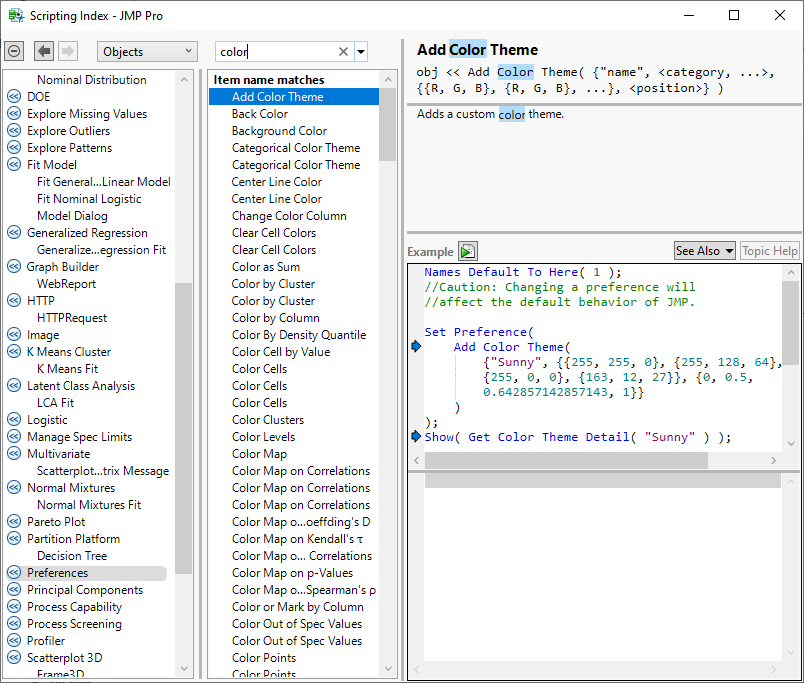Viewport: 804px width, 683px height.
Task: Run the example script with the play icon
Action: point(467,251)
